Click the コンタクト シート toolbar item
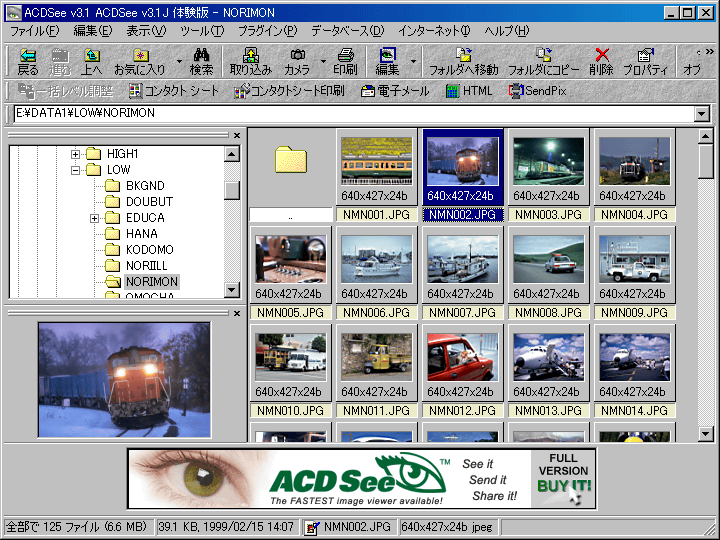Screen dimensions: 720x540 pyautogui.click(x=174, y=91)
